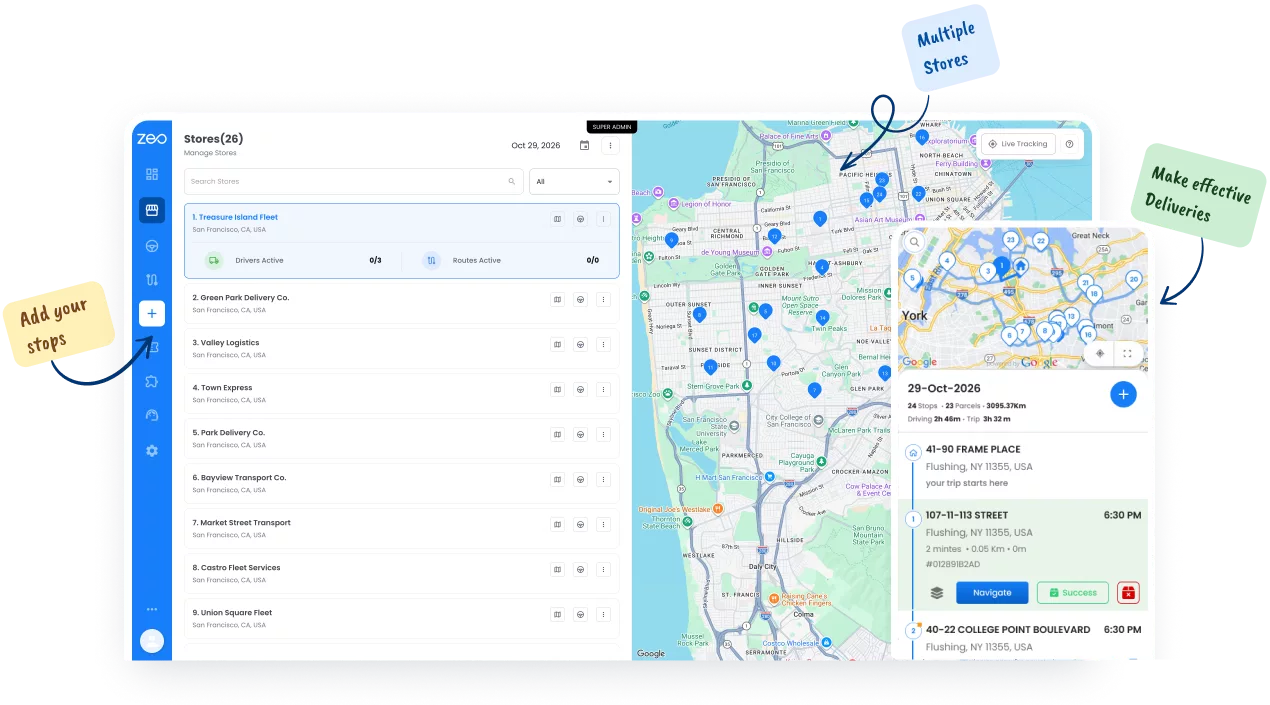Click the layers icon beside Navigate

point(937,593)
